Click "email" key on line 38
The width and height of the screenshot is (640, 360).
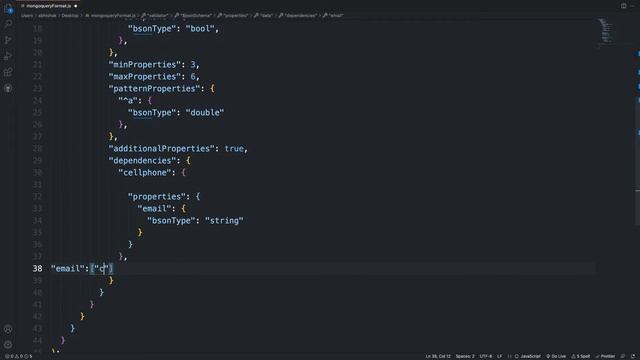[x=68, y=269]
